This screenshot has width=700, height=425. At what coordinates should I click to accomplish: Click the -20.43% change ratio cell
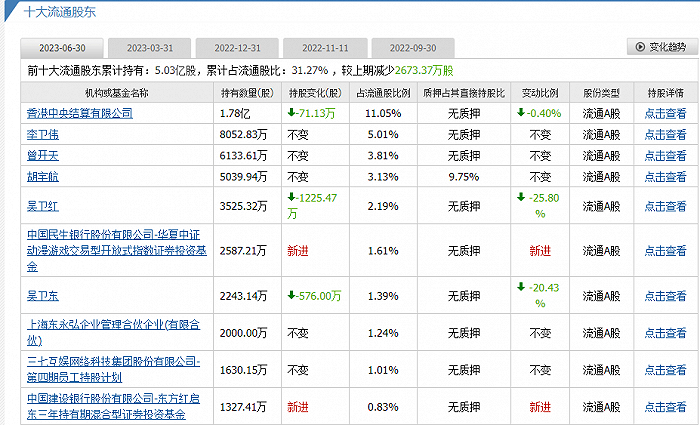539,296
